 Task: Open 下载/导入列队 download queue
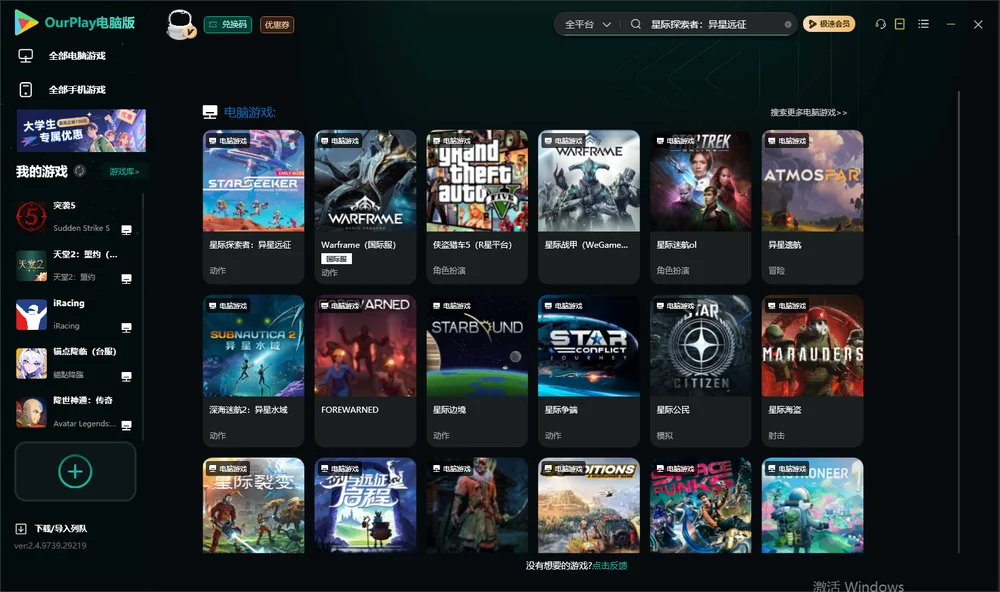61,529
